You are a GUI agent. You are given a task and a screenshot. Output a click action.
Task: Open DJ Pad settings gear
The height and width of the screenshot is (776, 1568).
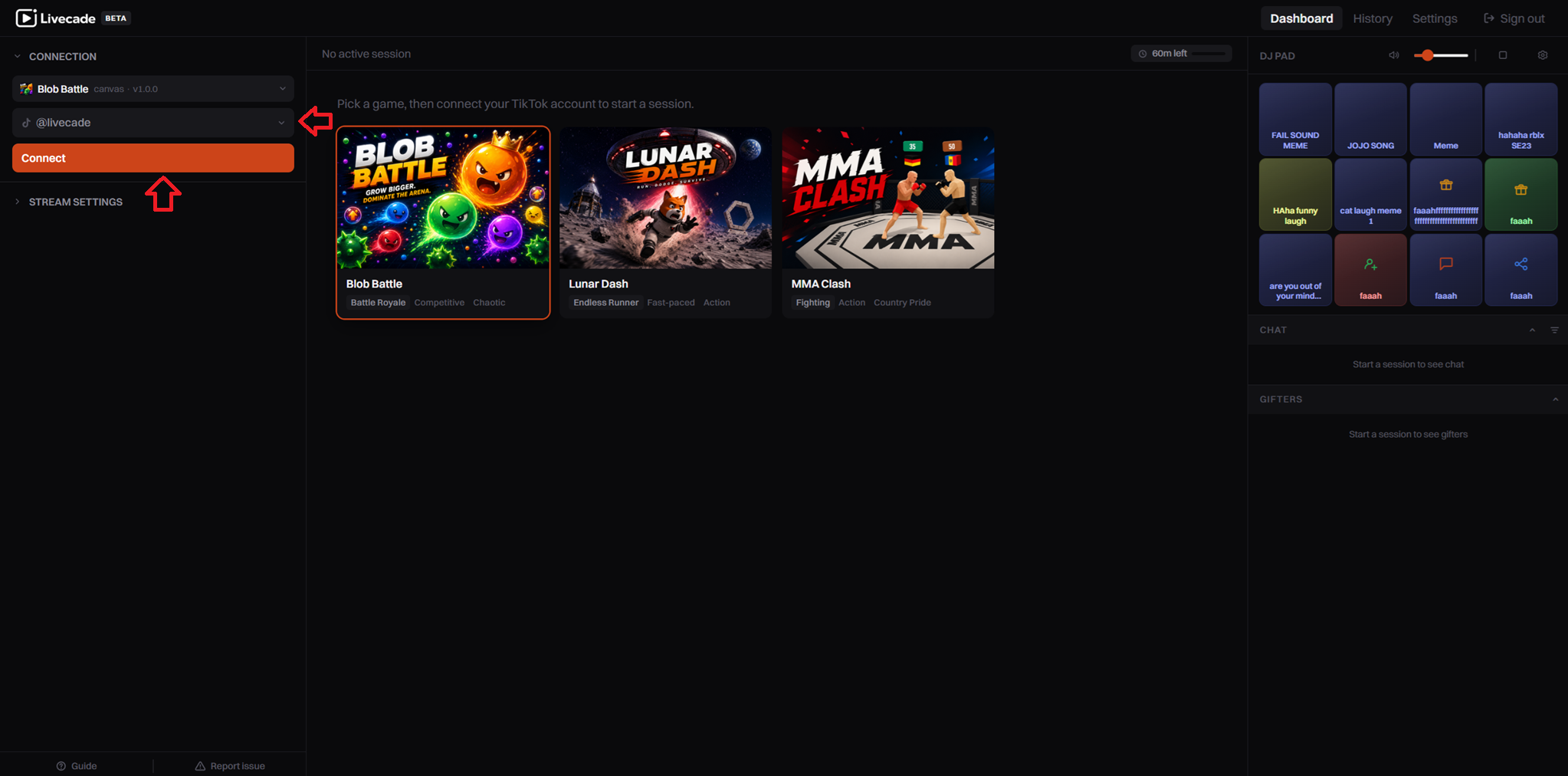(1543, 55)
